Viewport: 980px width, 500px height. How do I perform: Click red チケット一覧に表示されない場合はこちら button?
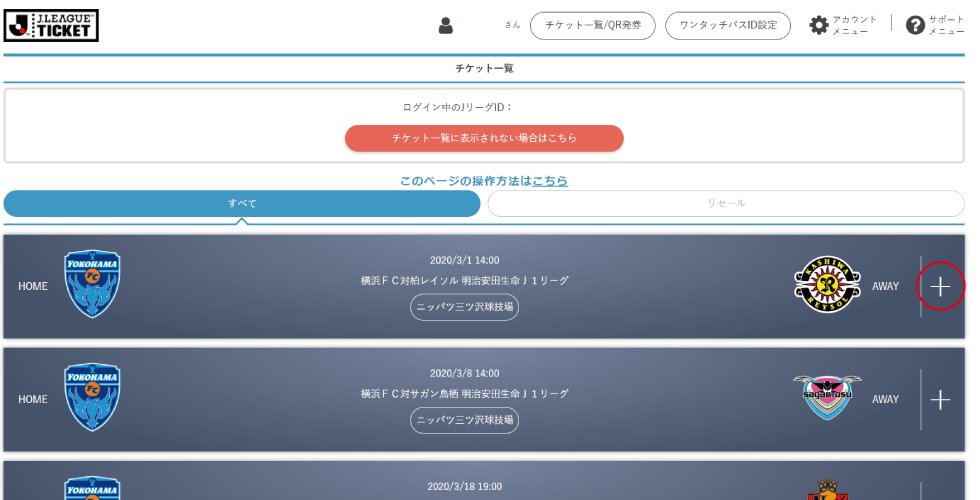tap(484, 138)
